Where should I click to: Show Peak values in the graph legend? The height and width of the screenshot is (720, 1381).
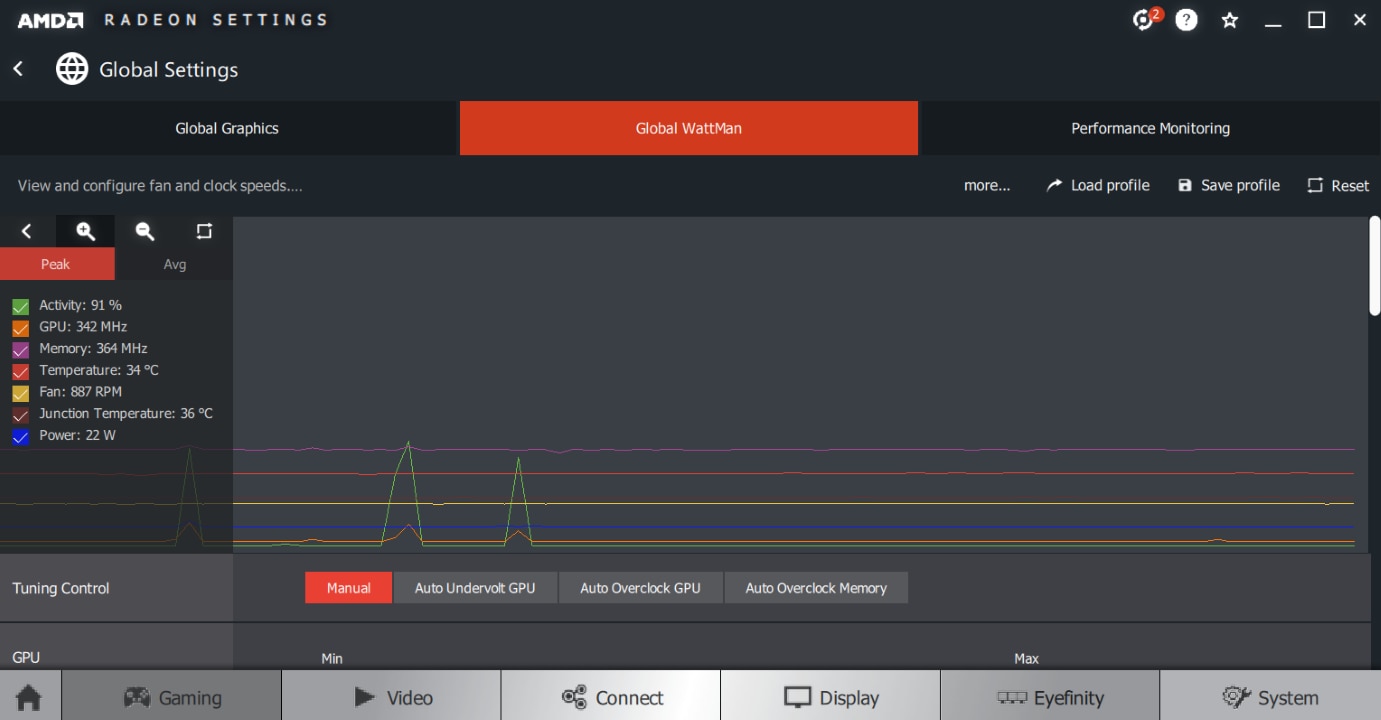click(56, 264)
